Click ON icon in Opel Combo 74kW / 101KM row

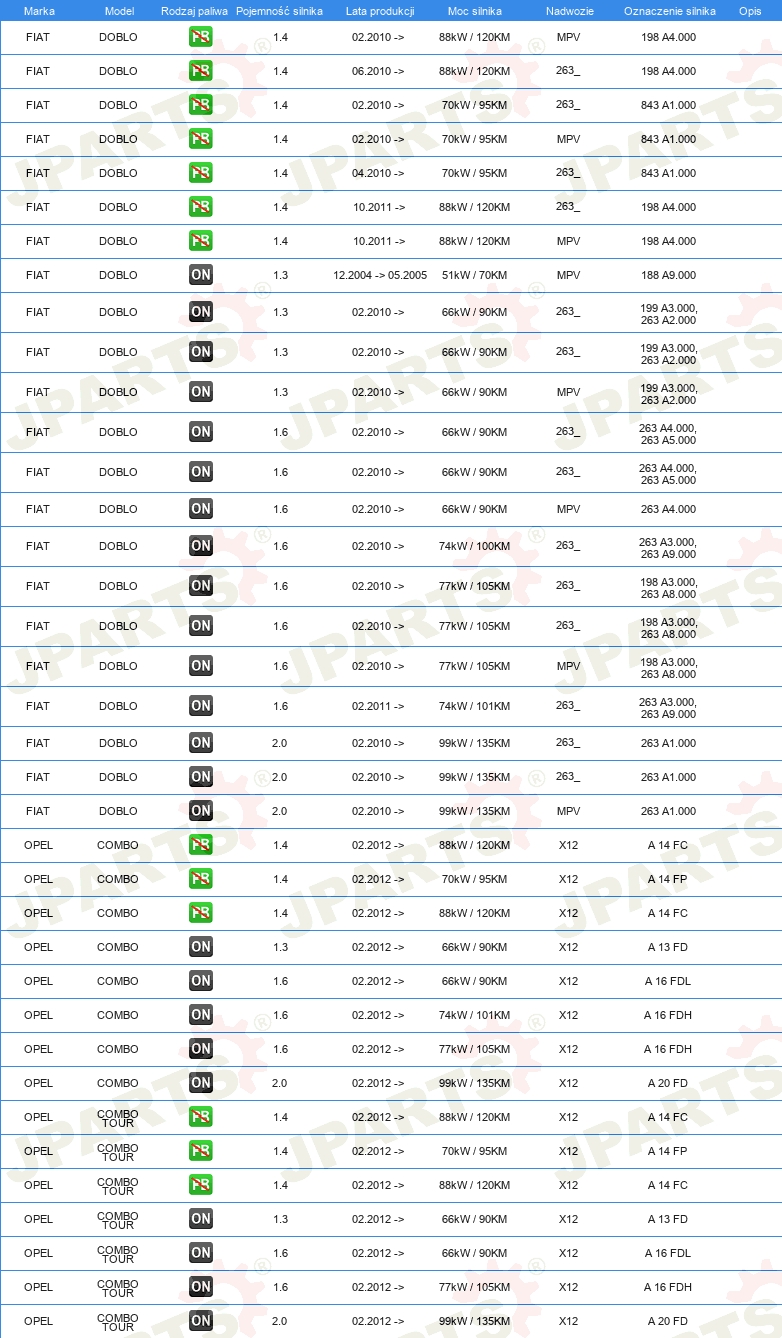point(201,1015)
